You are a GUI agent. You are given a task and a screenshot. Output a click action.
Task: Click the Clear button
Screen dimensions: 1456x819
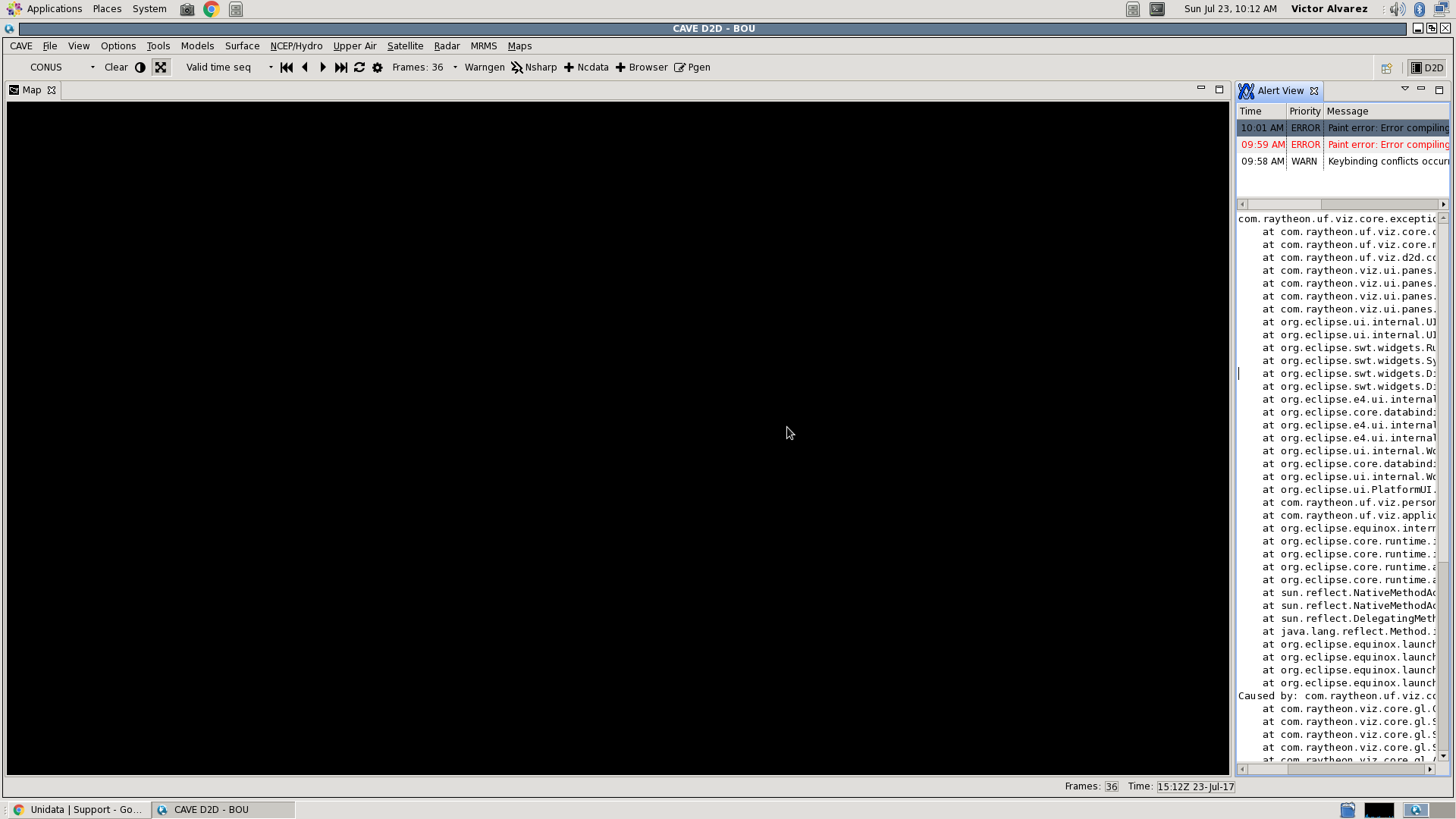(x=116, y=67)
